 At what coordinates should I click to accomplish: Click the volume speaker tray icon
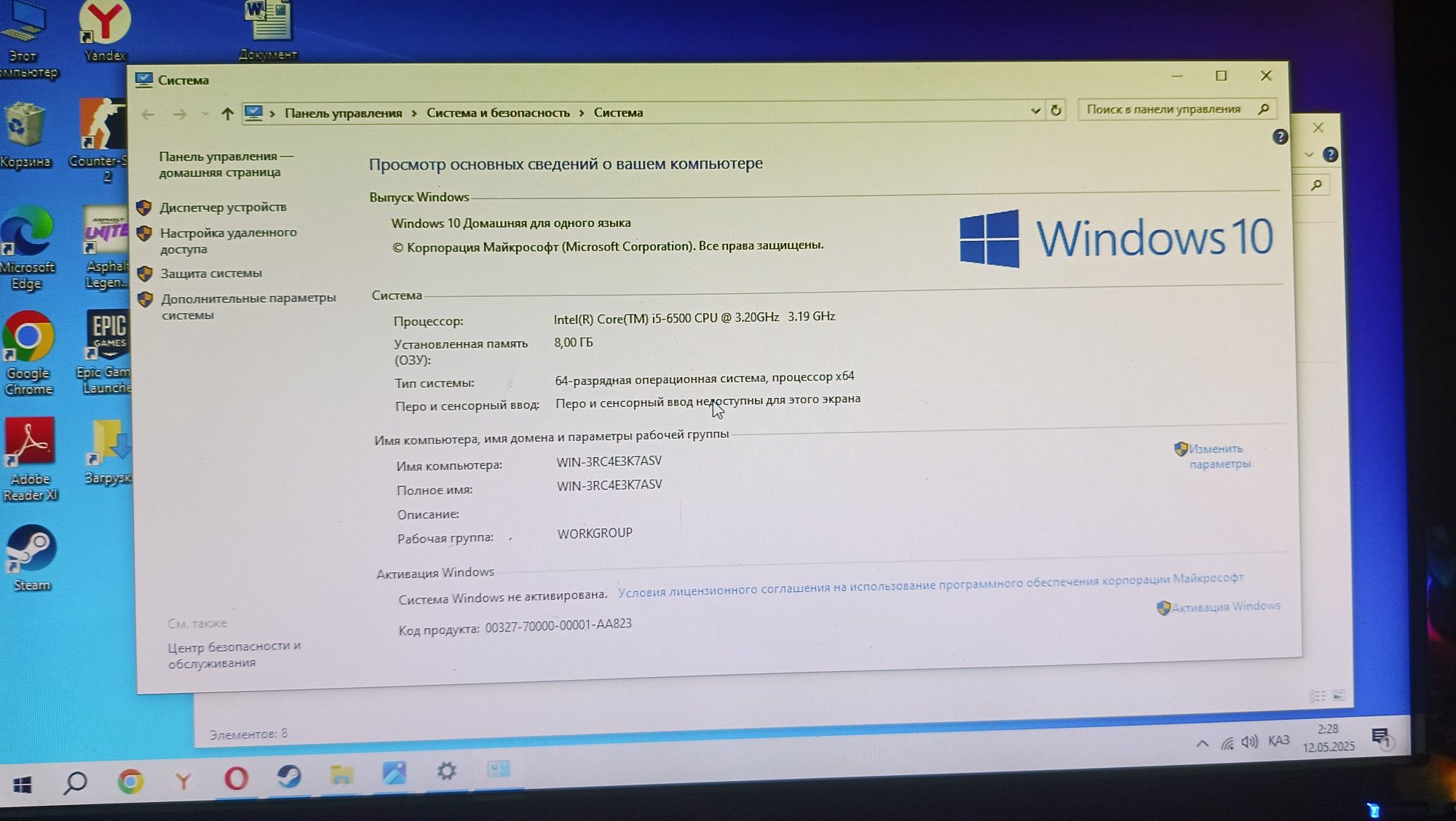pos(1249,742)
